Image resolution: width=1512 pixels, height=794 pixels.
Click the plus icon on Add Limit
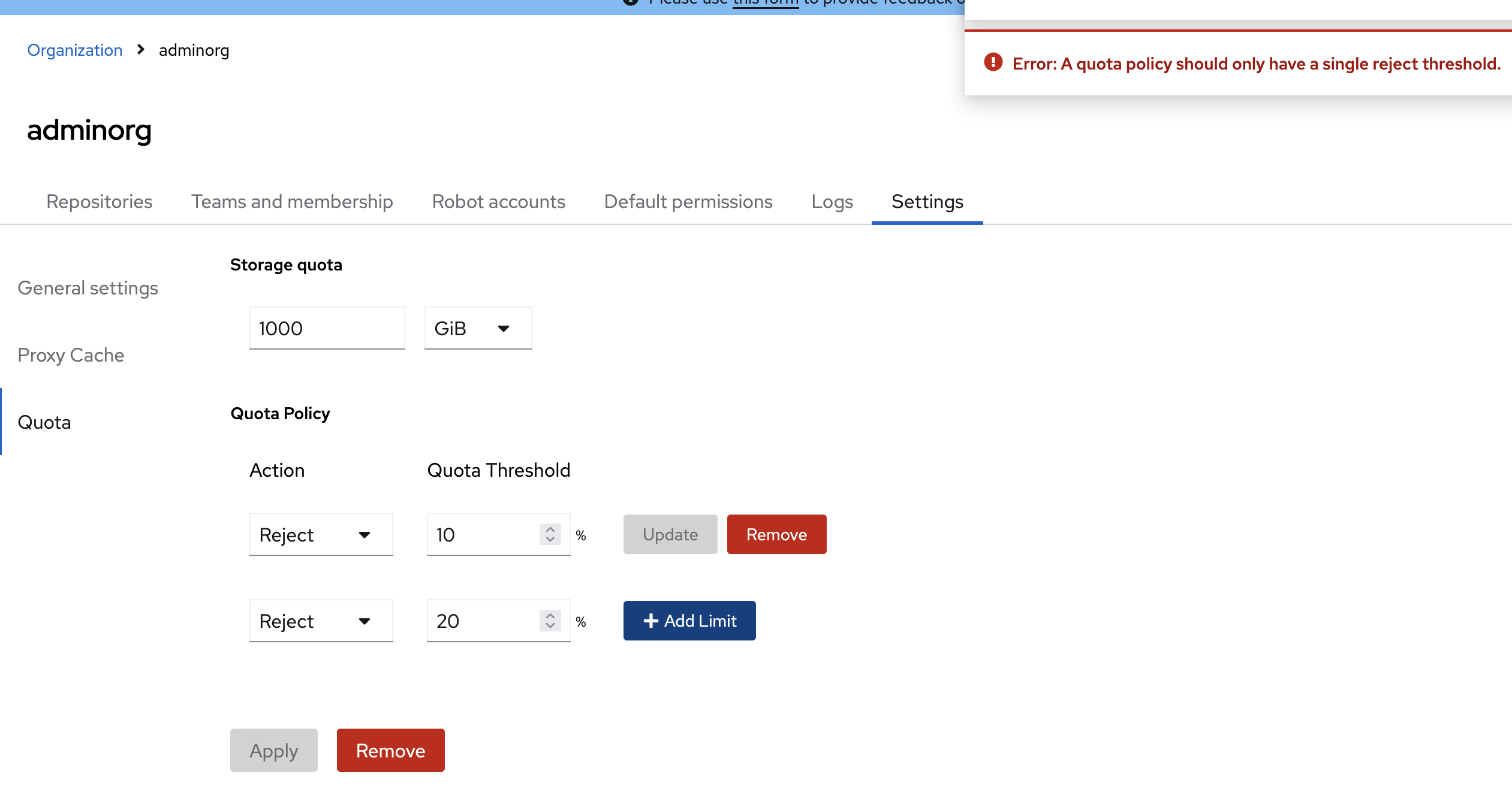650,621
